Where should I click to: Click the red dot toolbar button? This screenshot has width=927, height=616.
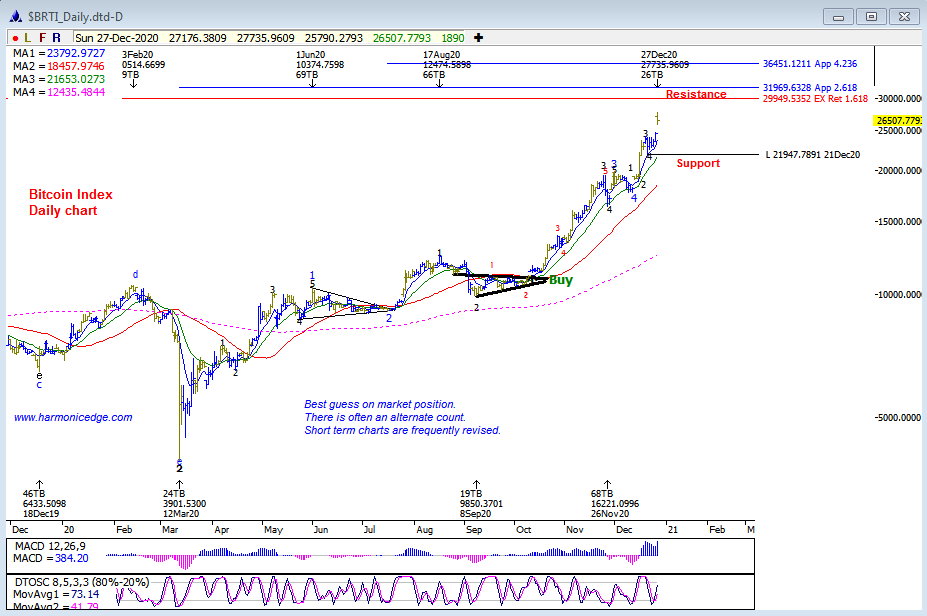point(15,38)
